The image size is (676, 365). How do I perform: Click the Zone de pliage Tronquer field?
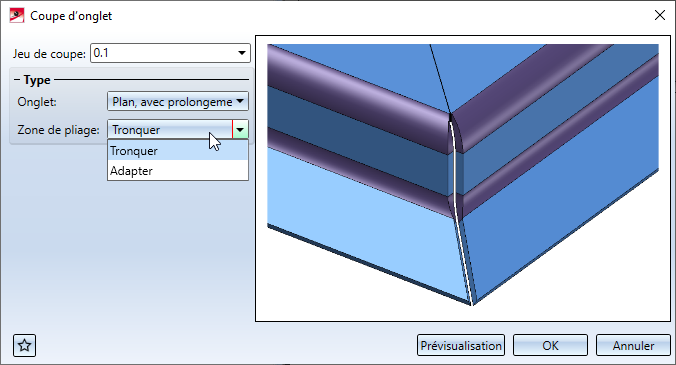170,129
